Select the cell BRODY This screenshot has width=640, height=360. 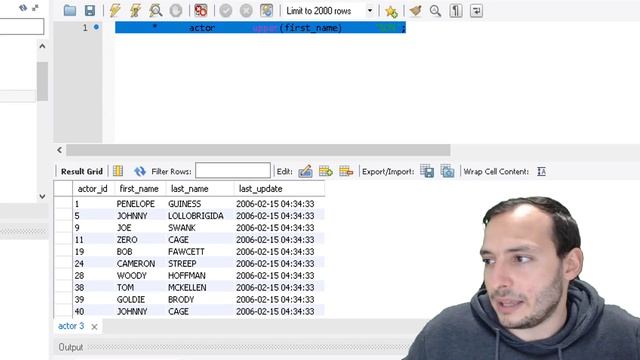click(x=181, y=300)
